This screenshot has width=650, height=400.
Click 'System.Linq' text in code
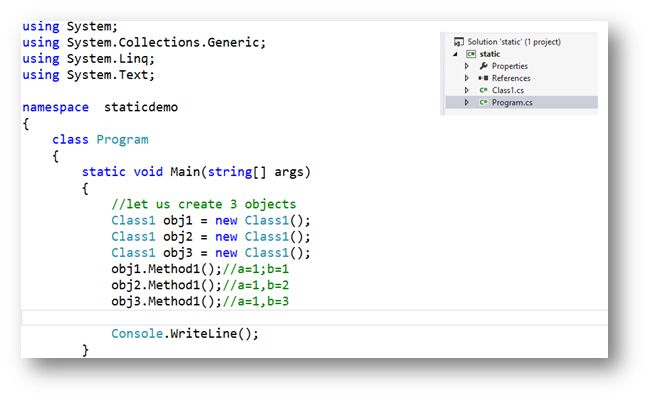[x=107, y=58]
